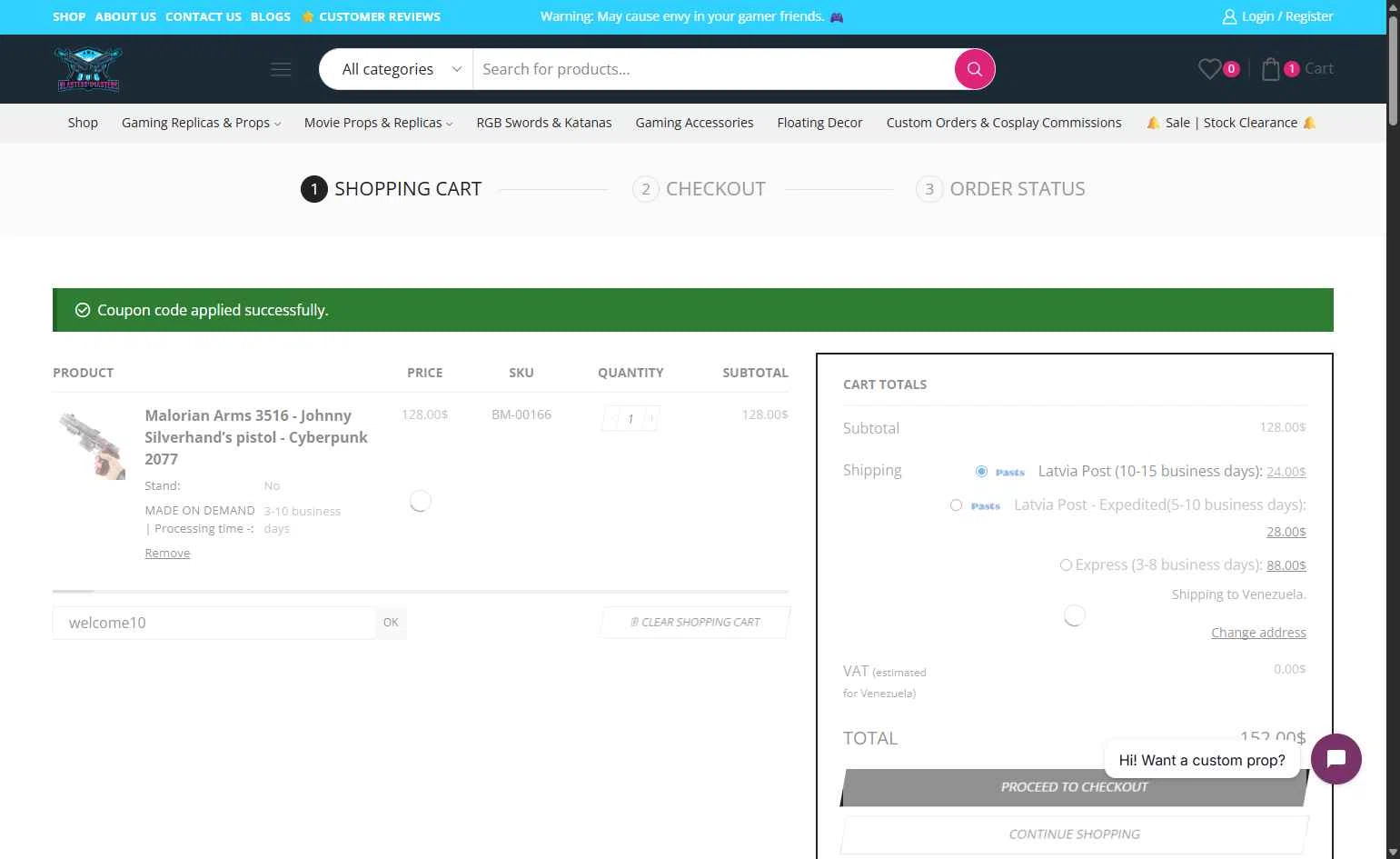Open BLOGS page

pyautogui.click(x=271, y=16)
